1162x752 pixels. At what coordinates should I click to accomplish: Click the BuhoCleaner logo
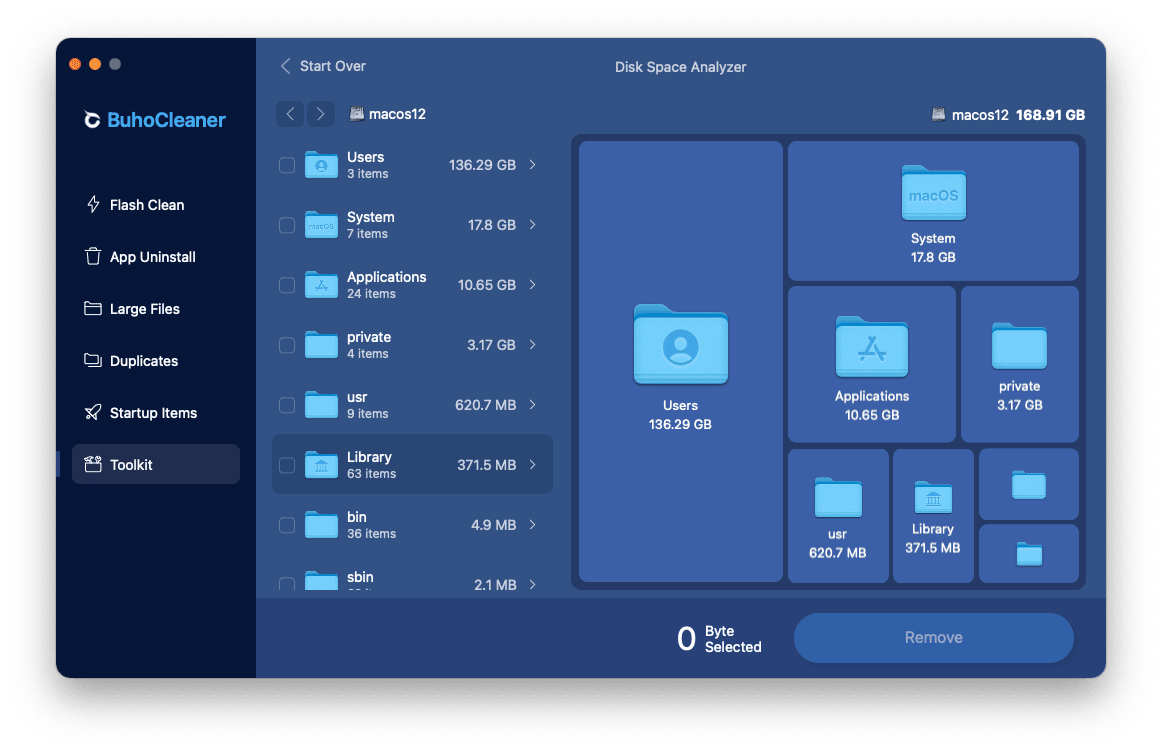click(155, 119)
